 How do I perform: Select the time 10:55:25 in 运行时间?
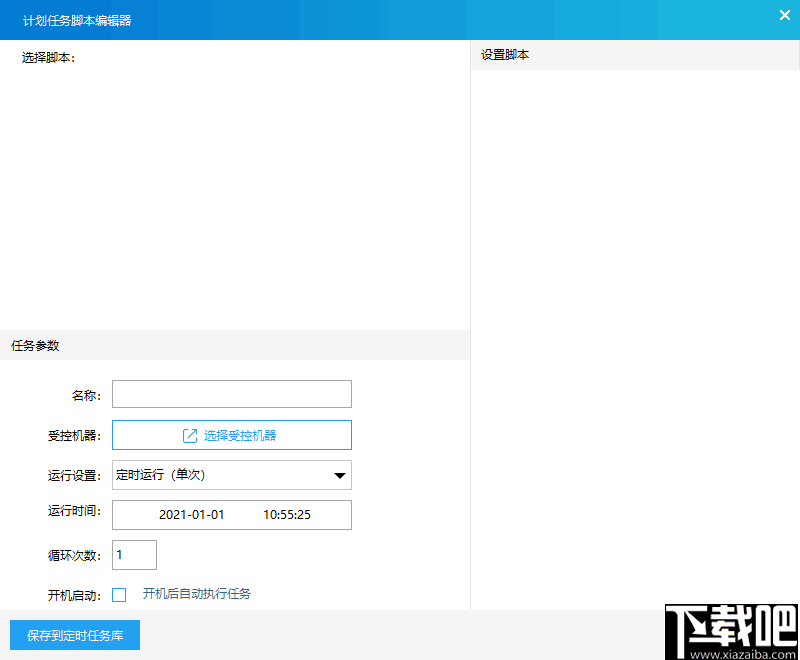(x=290, y=514)
